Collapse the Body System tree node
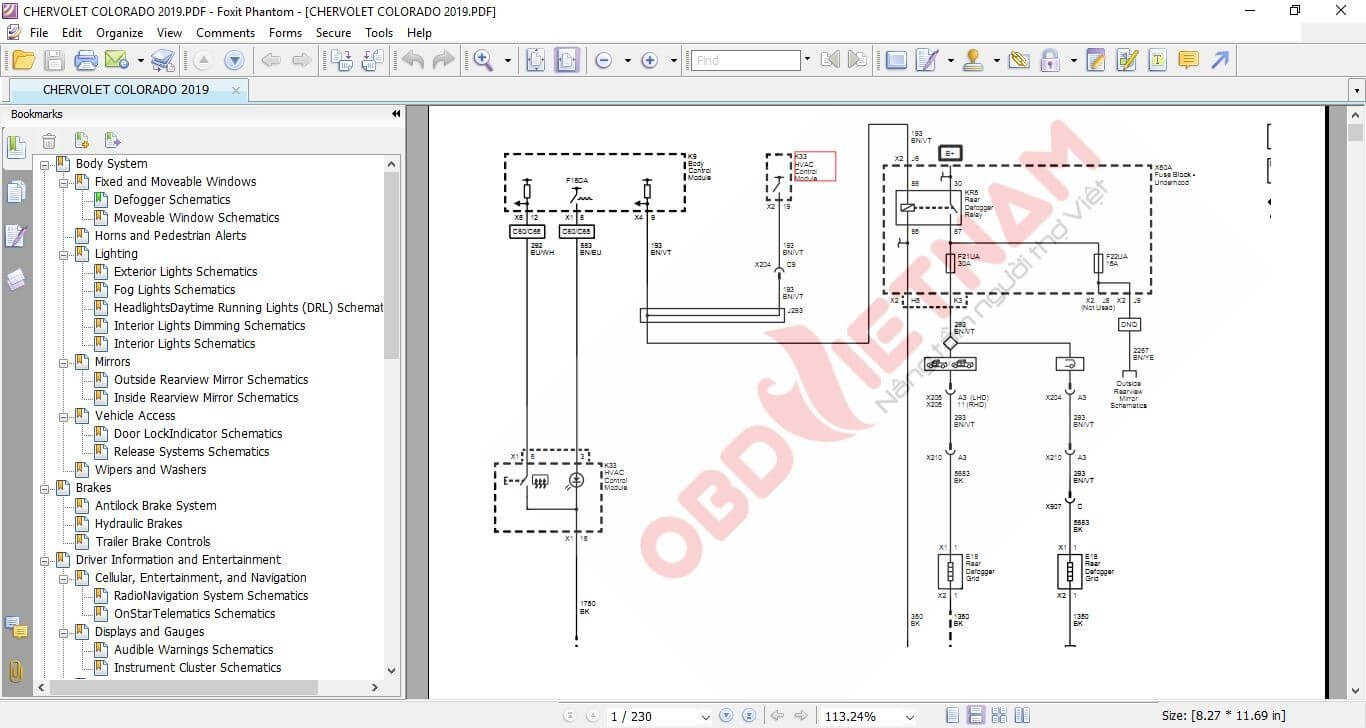The width and height of the screenshot is (1366, 728). [x=45, y=164]
